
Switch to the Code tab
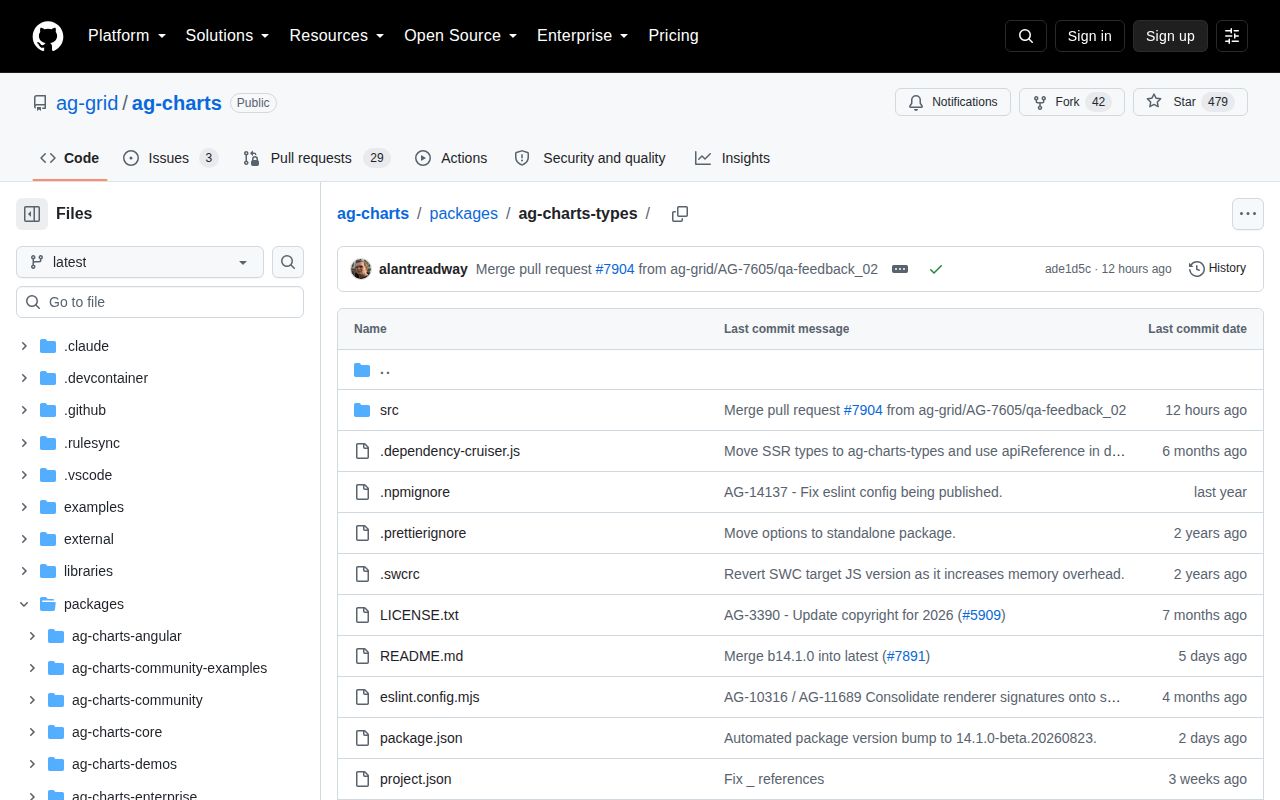[x=70, y=158]
